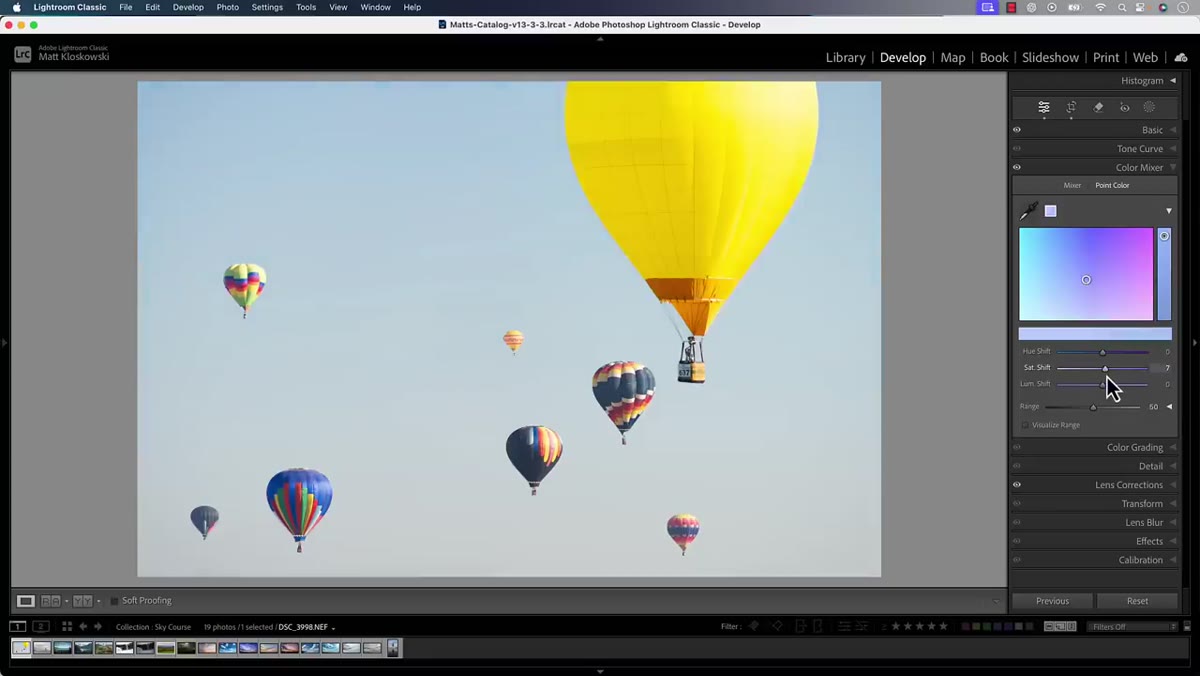
Task: Expand the Color Grading panel
Action: point(1173,448)
